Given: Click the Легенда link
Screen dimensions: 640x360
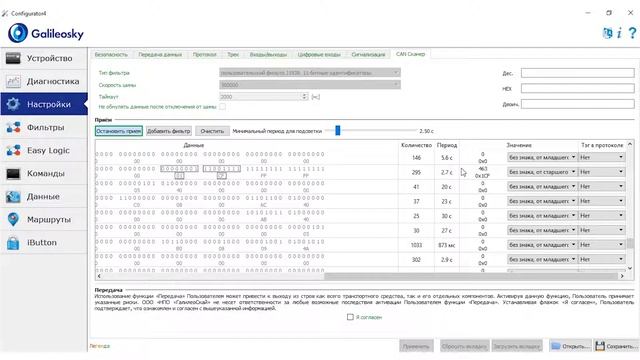Looking at the screenshot, I should (x=100, y=346).
